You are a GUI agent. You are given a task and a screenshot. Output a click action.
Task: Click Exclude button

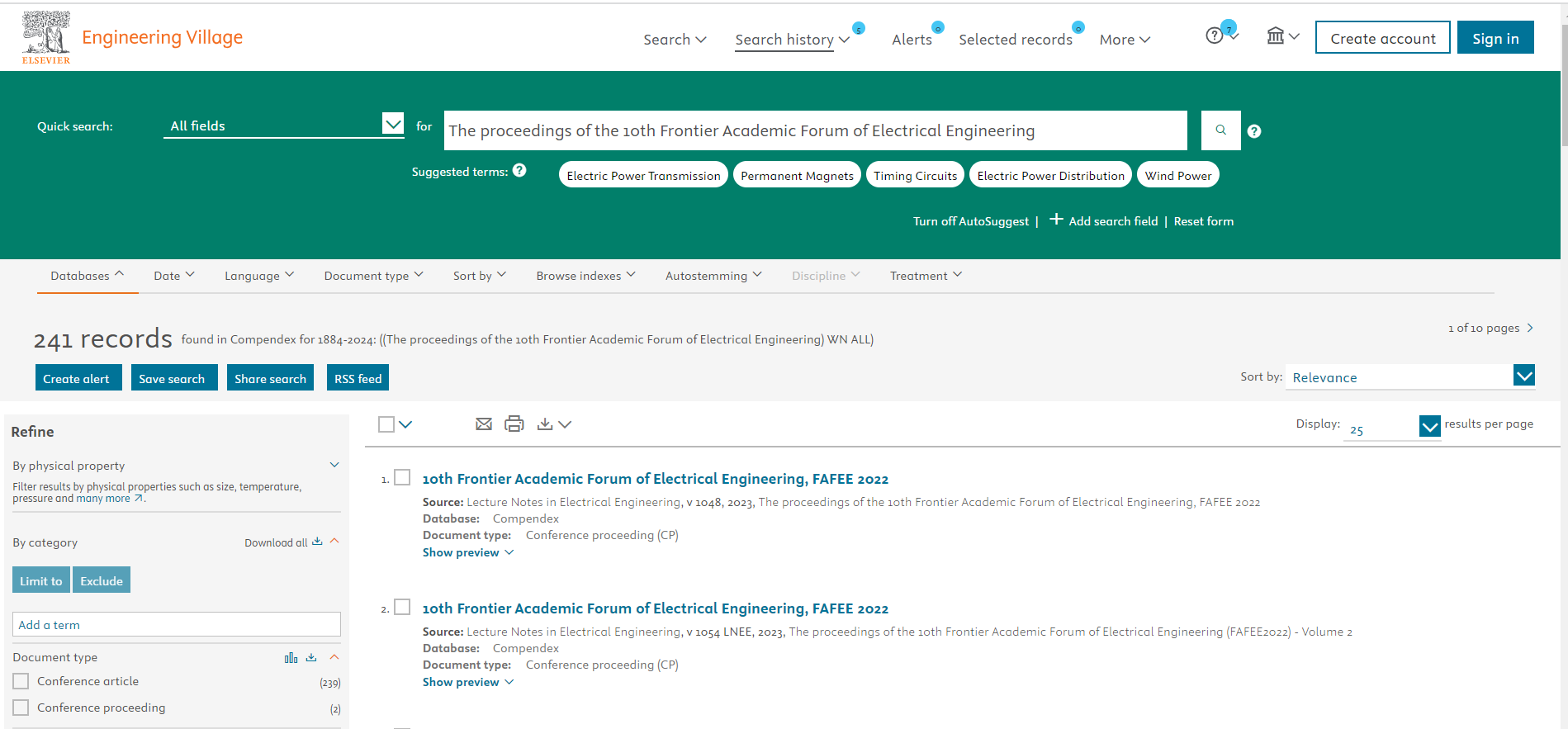pos(102,580)
